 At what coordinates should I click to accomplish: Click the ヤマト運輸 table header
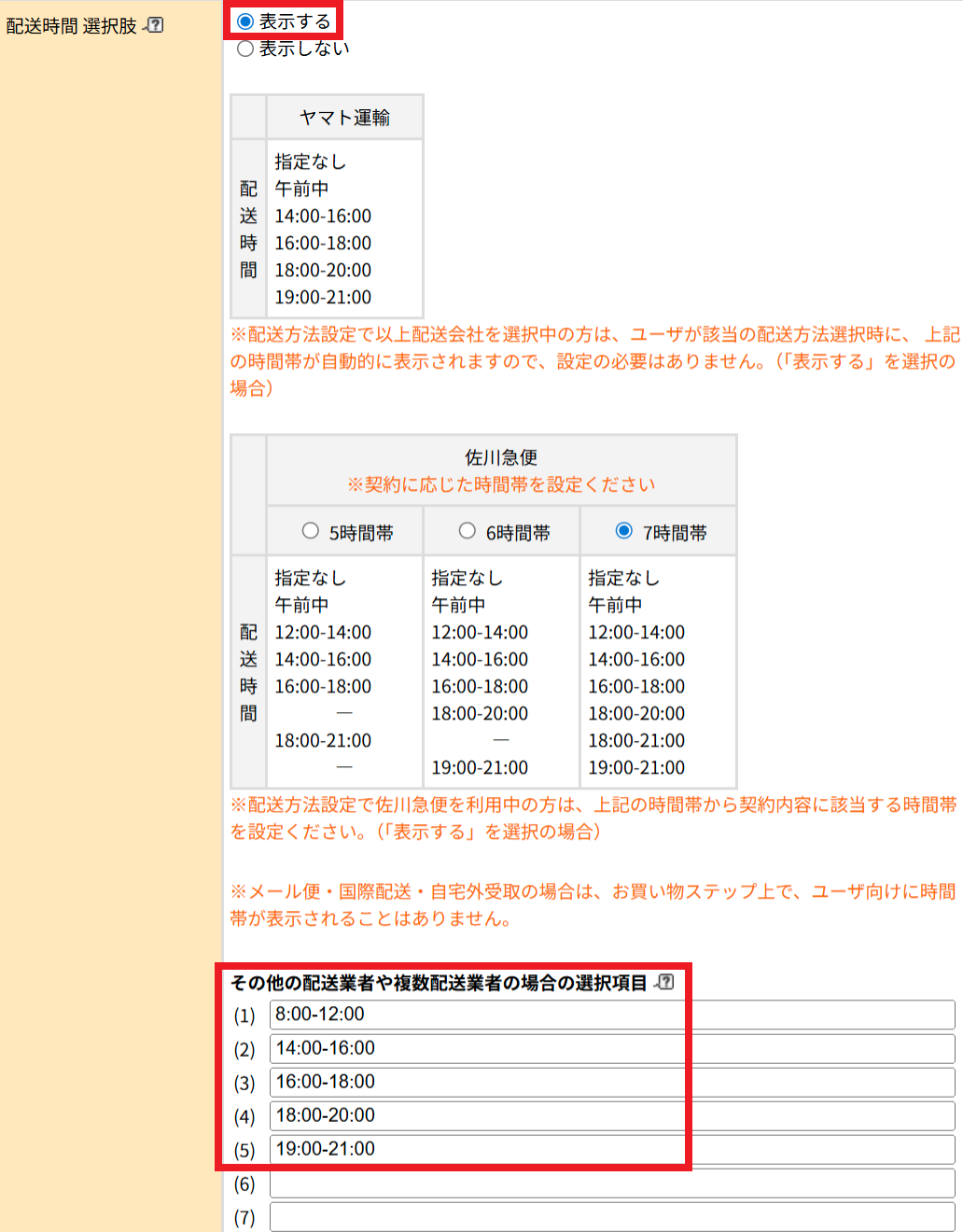pyautogui.click(x=344, y=118)
